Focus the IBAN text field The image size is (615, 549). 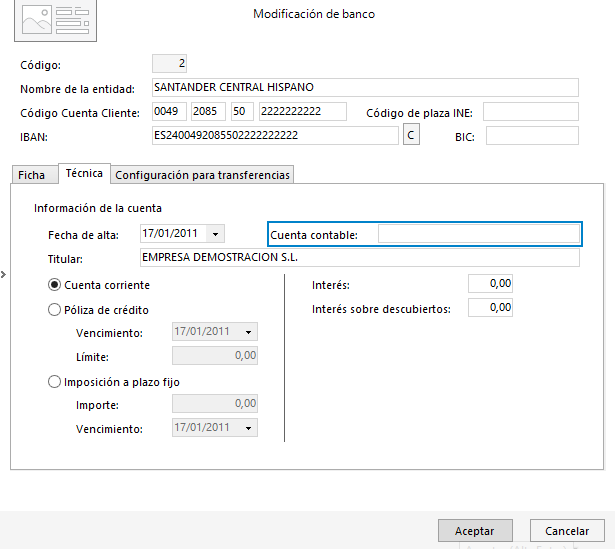[275, 135]
